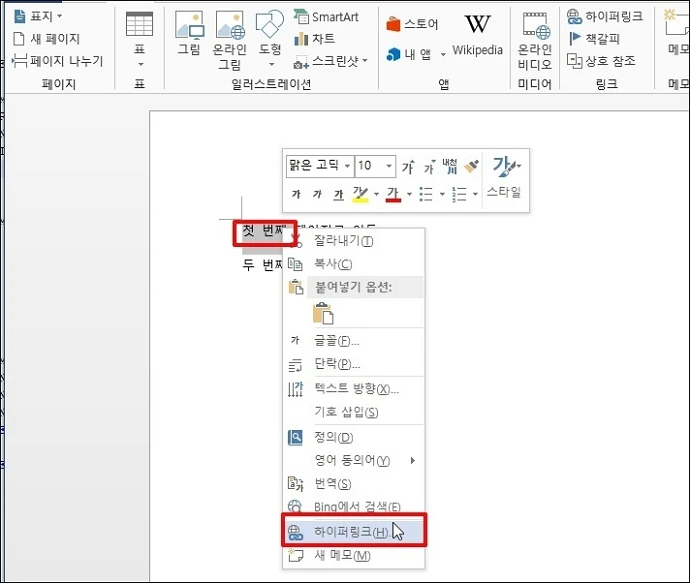Select 텍스트 방향(X)... text direction

tap(354, 389)
